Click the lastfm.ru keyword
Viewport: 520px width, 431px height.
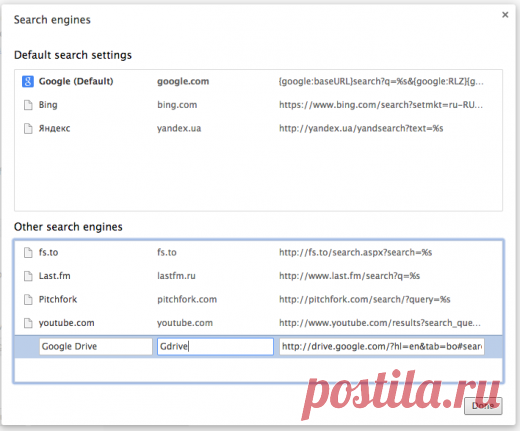click(x=176, y=276)
